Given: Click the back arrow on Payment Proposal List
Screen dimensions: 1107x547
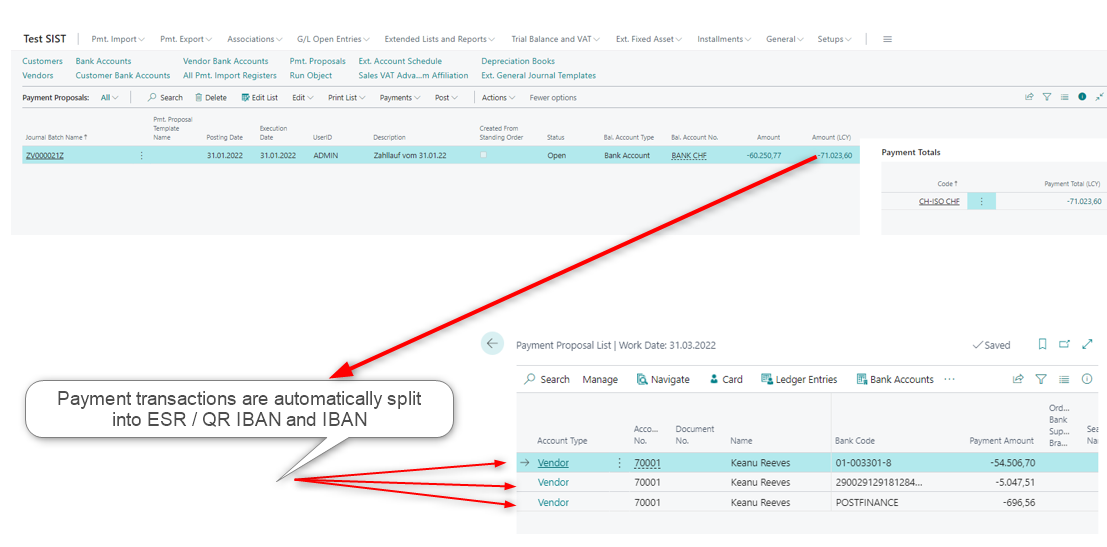Looking at the screenshot, I should (492, 344).
